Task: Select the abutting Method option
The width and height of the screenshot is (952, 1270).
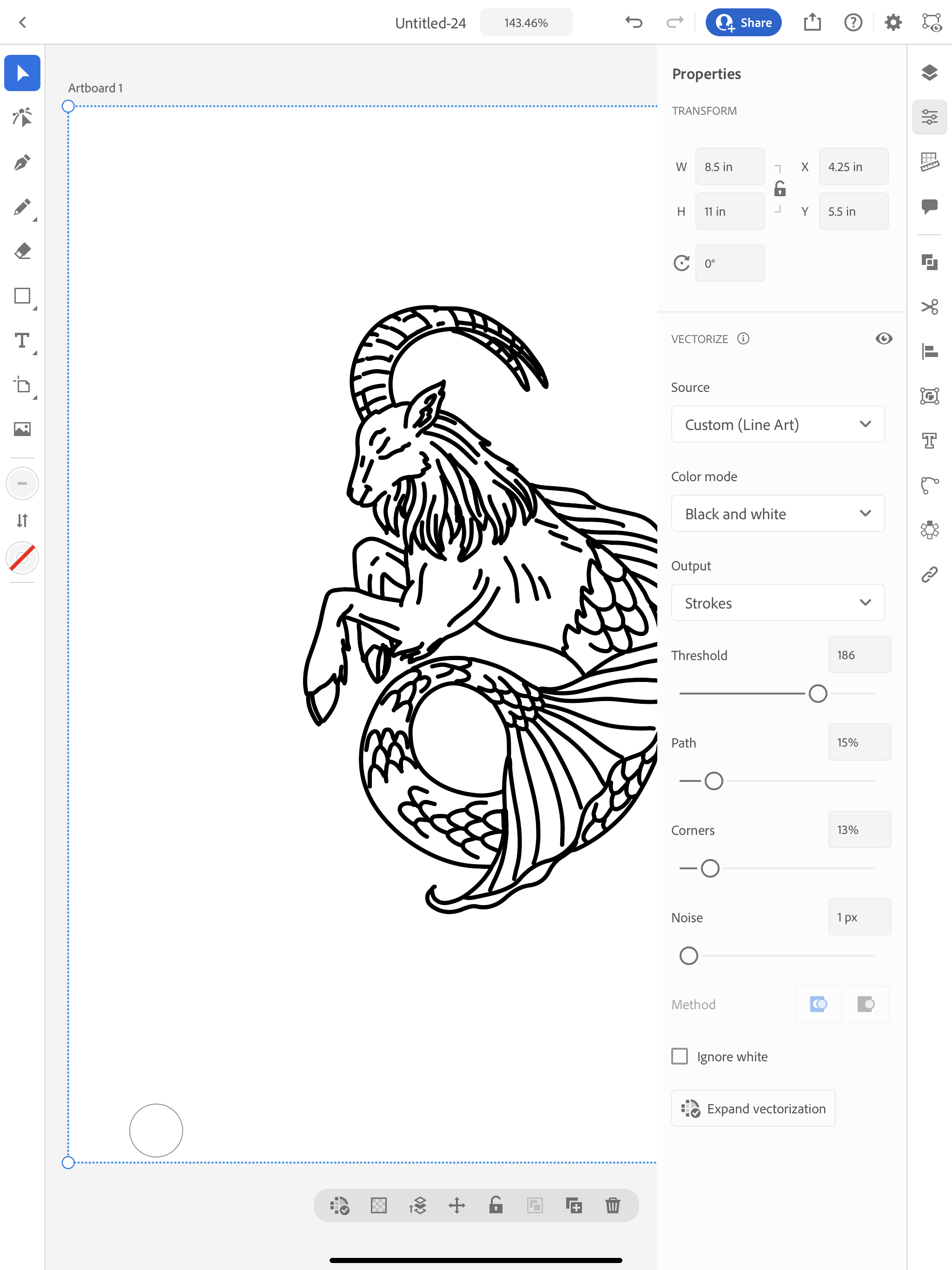Action: (x=818, y=1004)
